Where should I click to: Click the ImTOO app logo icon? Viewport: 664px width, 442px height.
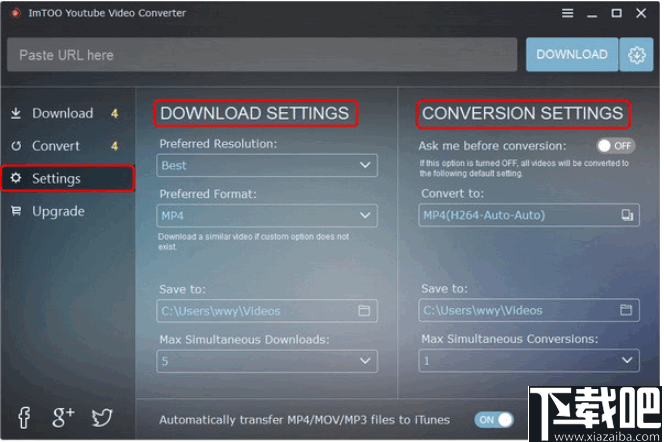16,14
